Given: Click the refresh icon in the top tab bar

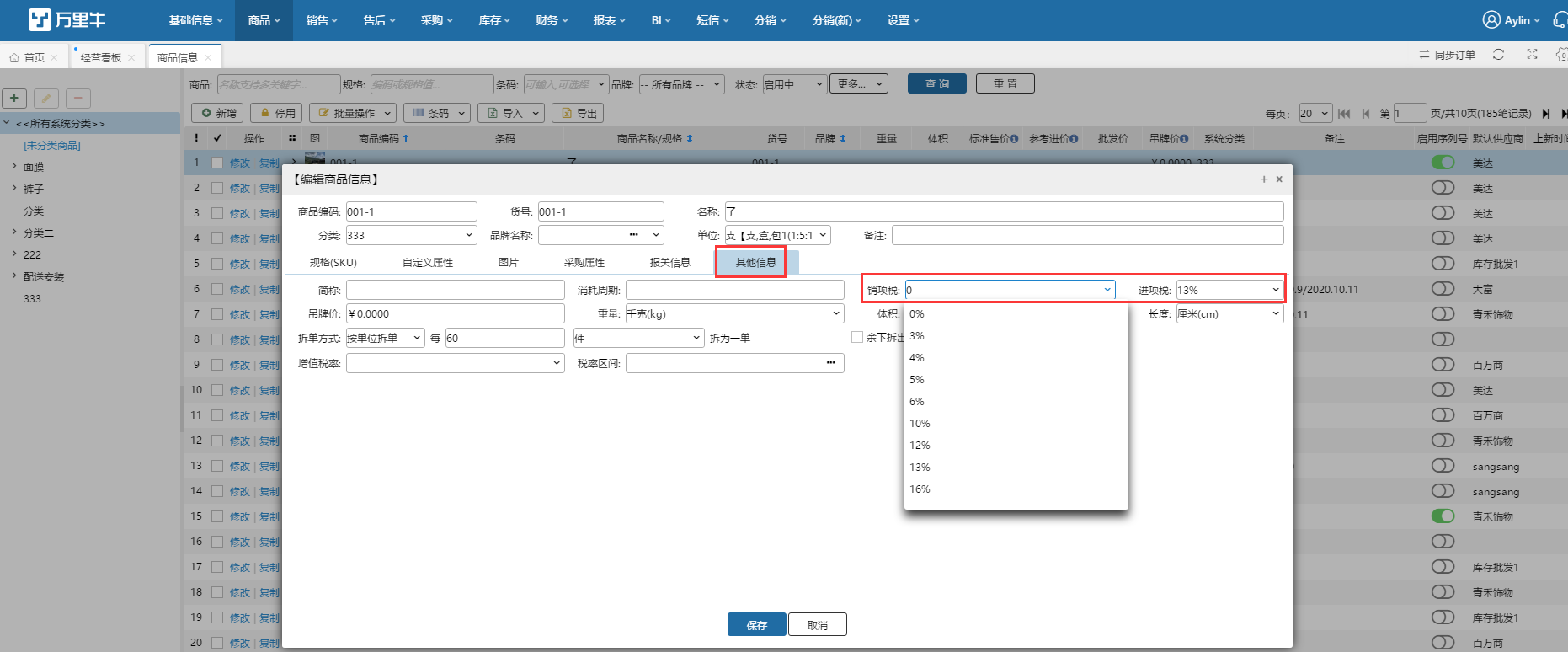Looking at the screenshot, I should point(1498,55).
